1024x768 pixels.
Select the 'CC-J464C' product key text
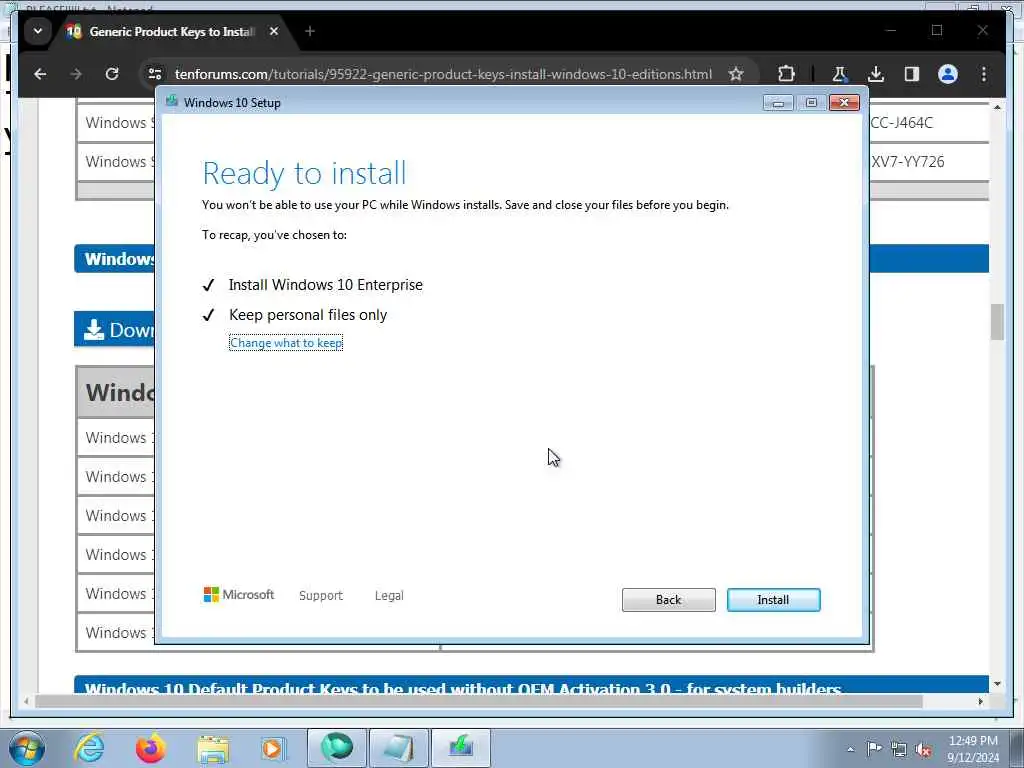(902, 122)
